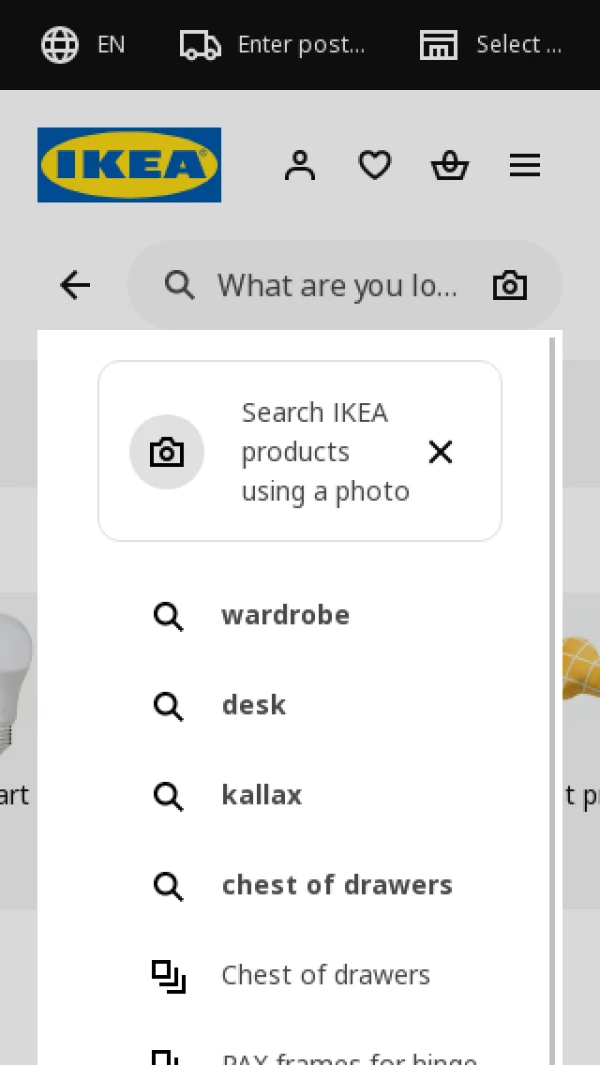
Task: Go to the IKEA logo homepage
Action: (129, 165)
